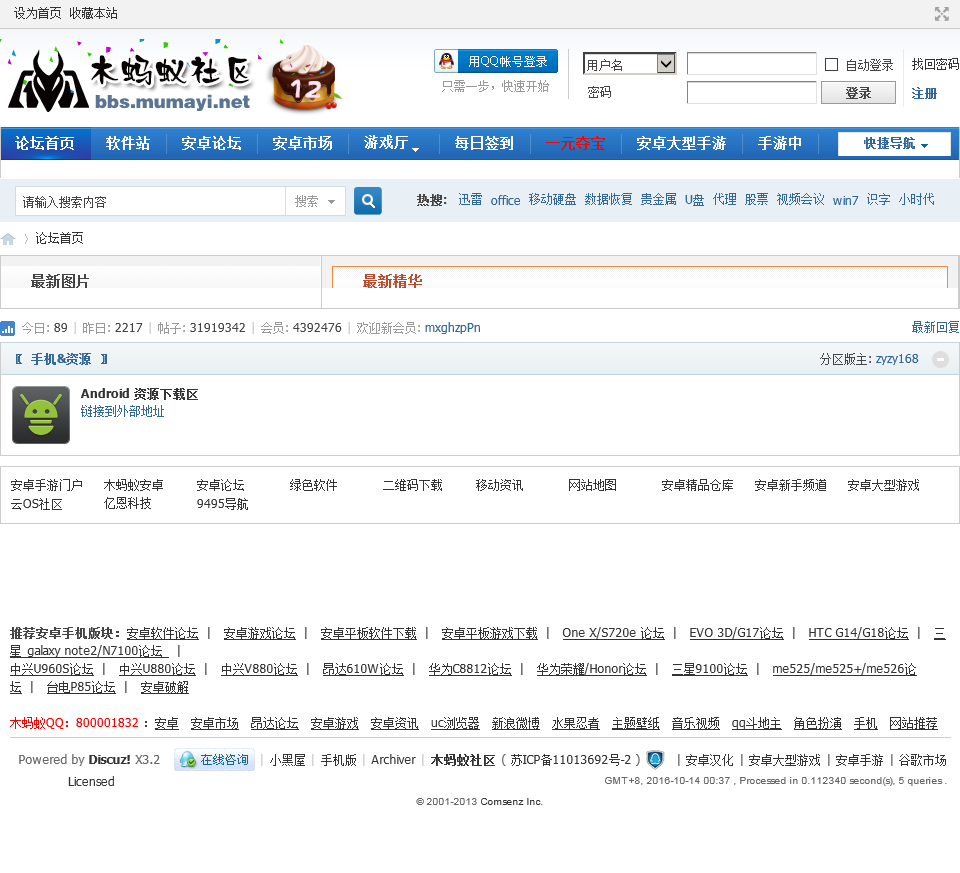This screenshot has width=960, height=873.
Task: Click the 12th anniversary cake image
Action: (x=304, y=78)
